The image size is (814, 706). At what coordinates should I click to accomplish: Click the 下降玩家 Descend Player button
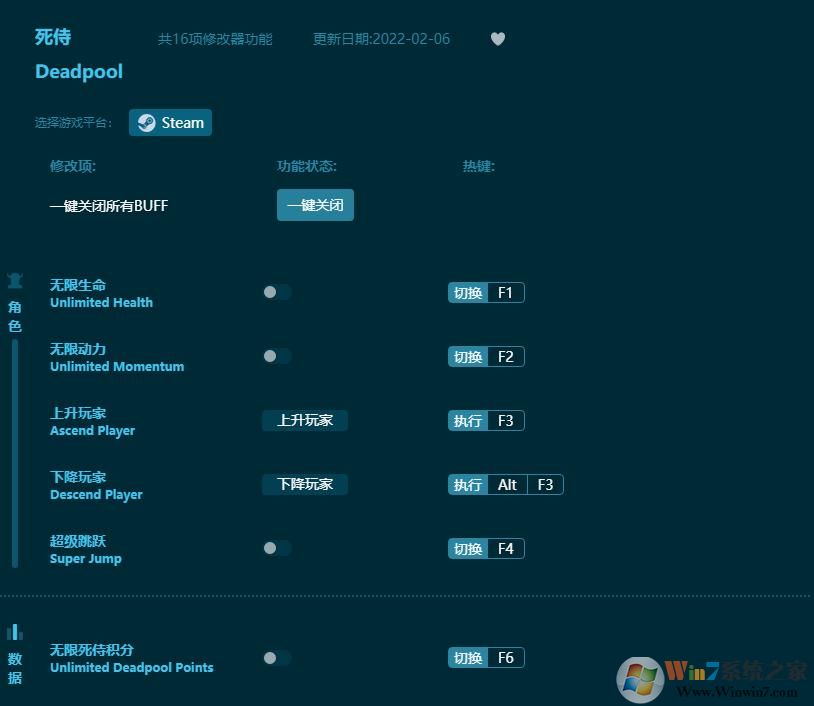(x=305, y=484)
